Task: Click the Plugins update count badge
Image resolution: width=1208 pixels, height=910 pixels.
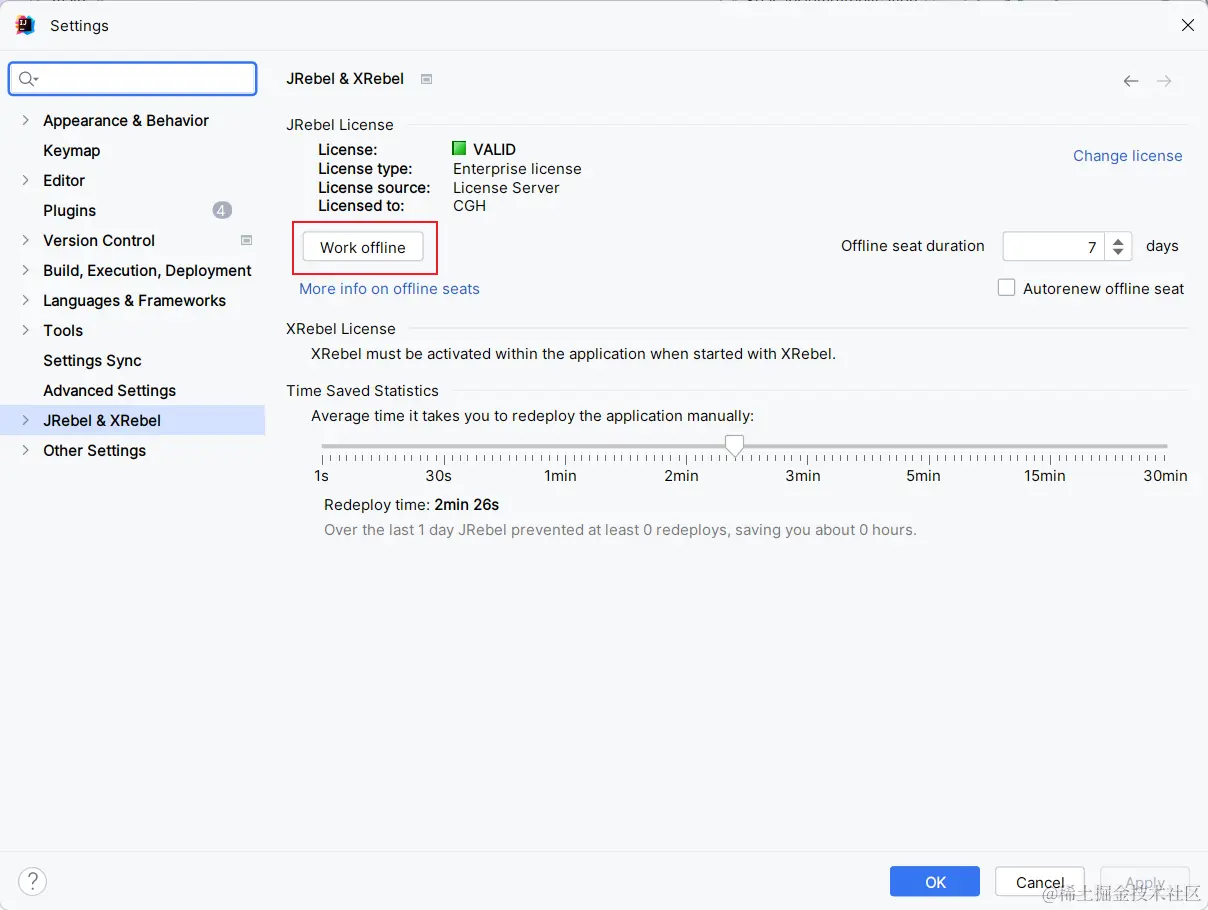Action: (x=222, y=210)
